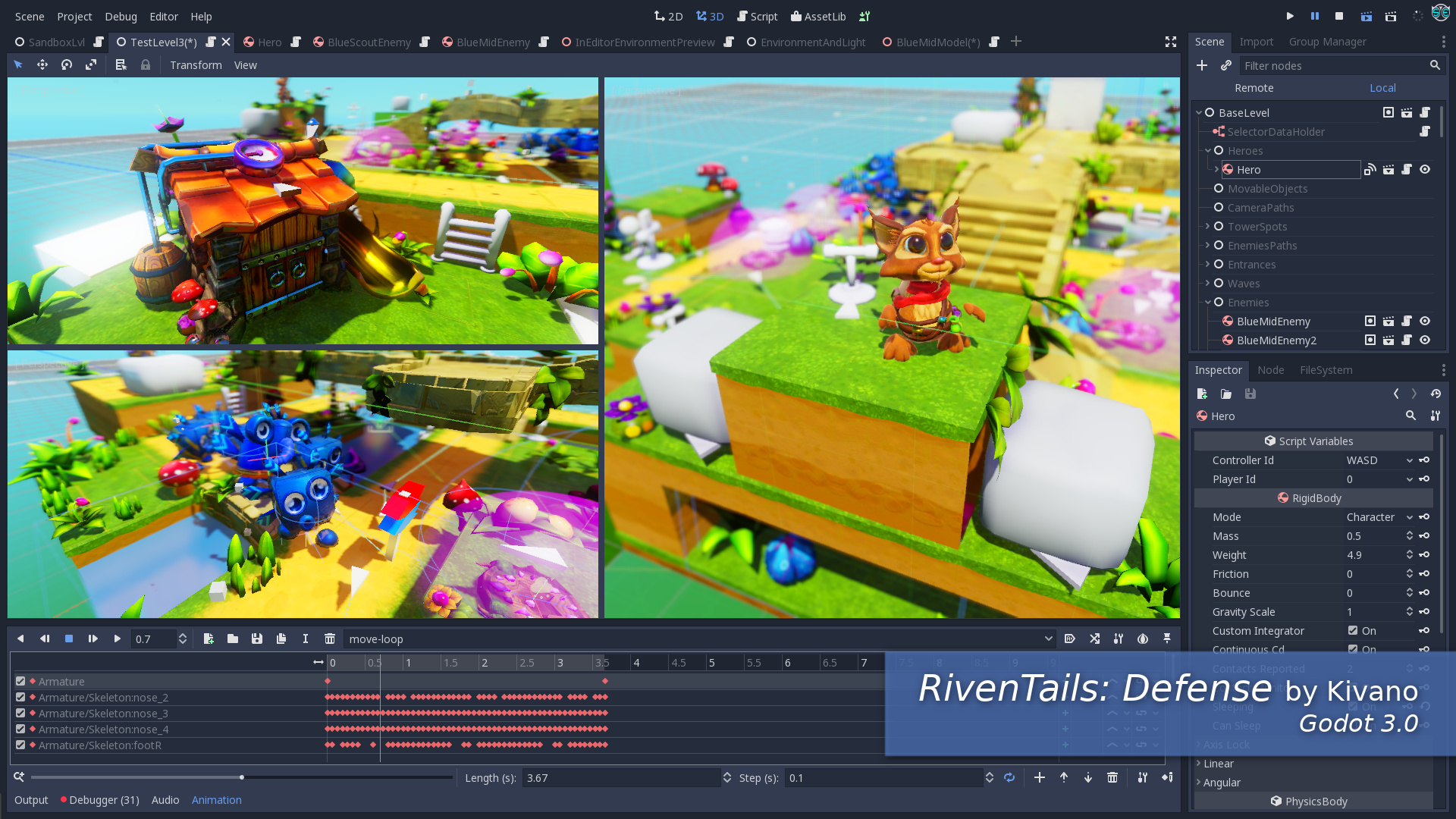Image resolution: width=1456 pixels, height=819 pixels.
Task: Expand the Waves node in scene tree
Action: (x=1206, y=283)
